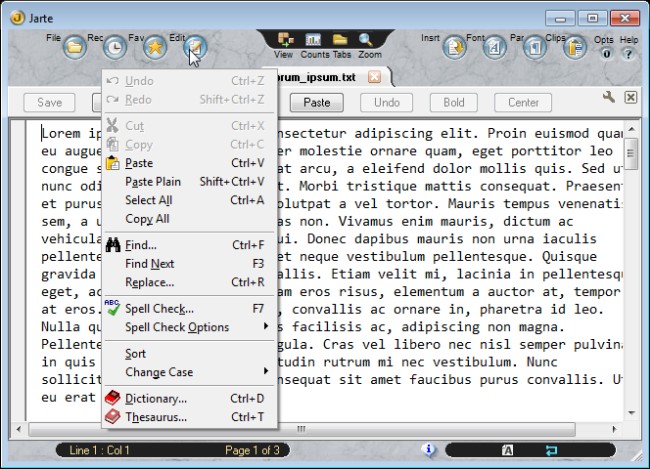Choose Find Next menu entry
650x469 pixels.
[x=189, y=264]
